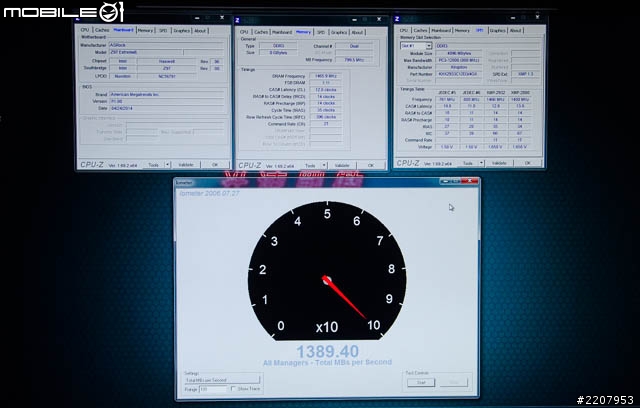Switch to the CPU tab in the Memory CPU-Z window

pyautogui.click(x=244, y=32)
